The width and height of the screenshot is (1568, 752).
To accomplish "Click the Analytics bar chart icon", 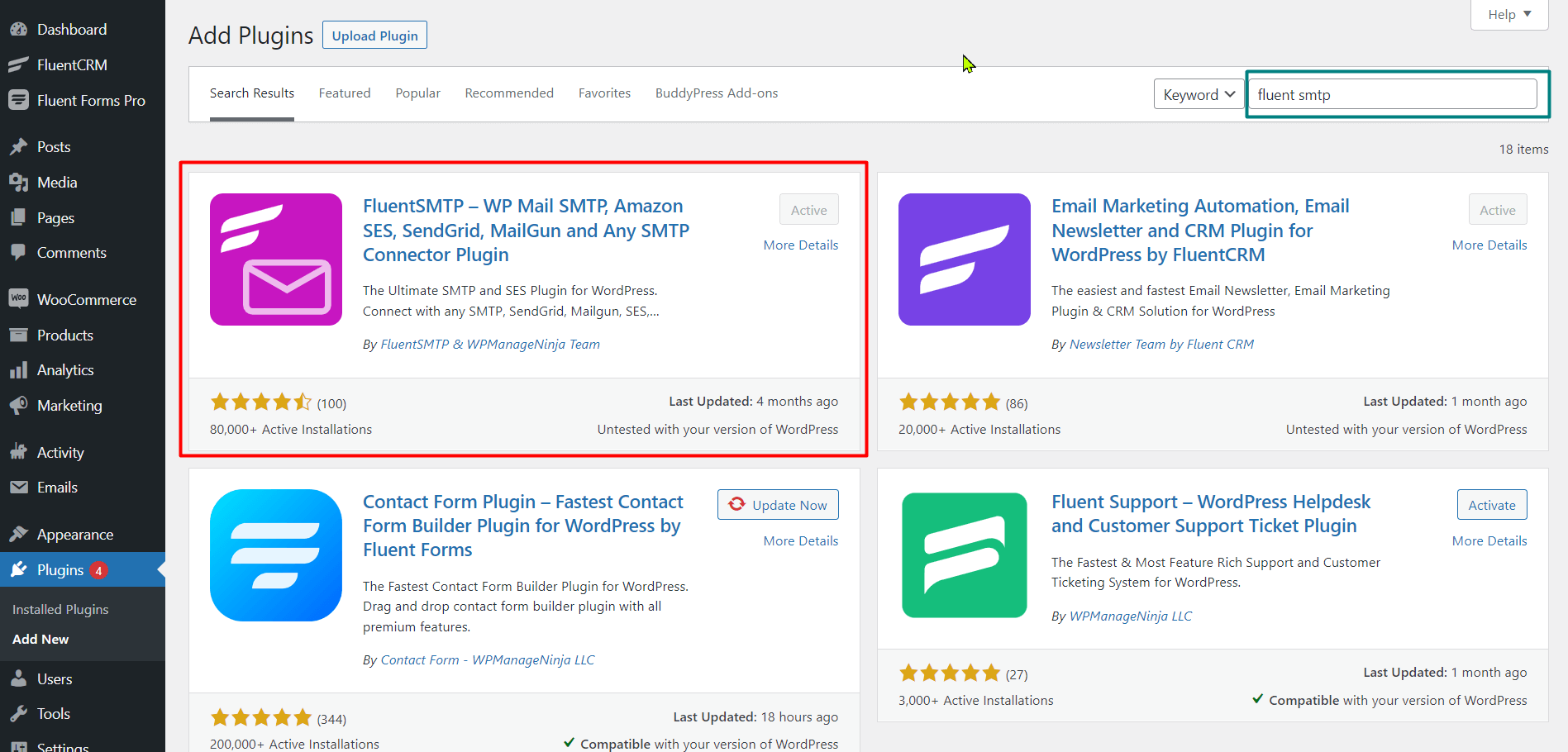I will point(18,370).
